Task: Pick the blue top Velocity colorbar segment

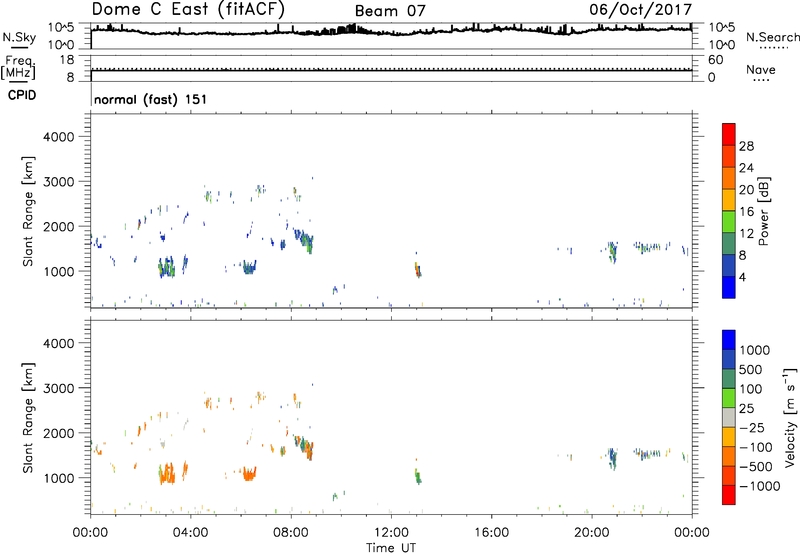Action: [729, 340]
